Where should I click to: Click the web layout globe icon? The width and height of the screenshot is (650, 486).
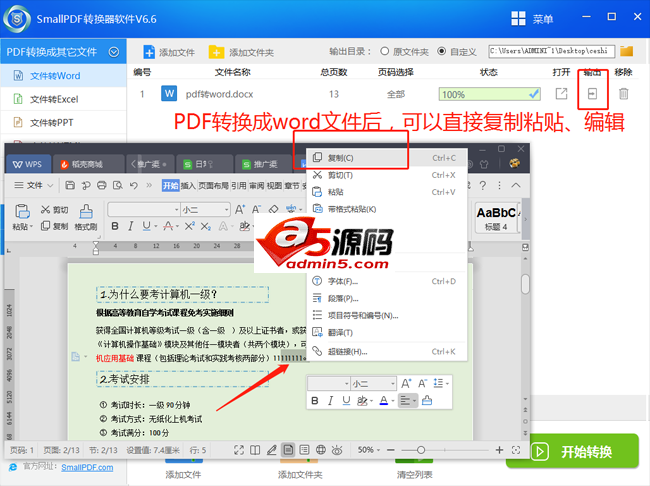pos(320,450)
